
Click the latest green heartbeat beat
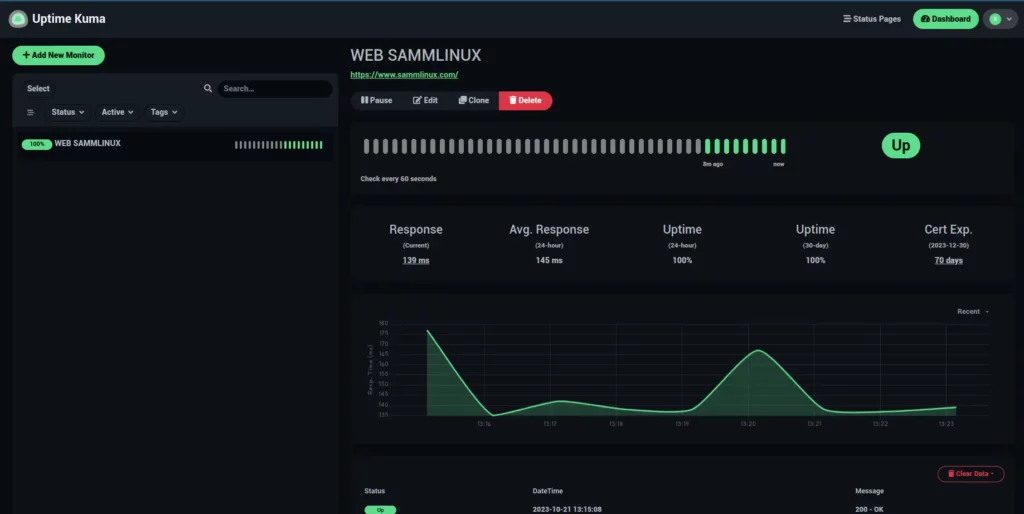coord(783,146)
